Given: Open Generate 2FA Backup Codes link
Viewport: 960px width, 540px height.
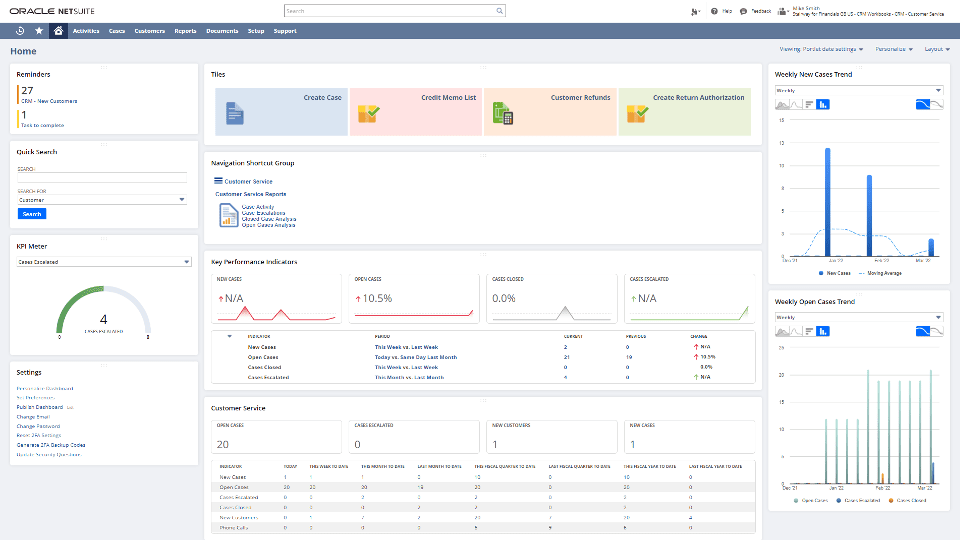Looking at the screenshot, I should click(51, 445).
